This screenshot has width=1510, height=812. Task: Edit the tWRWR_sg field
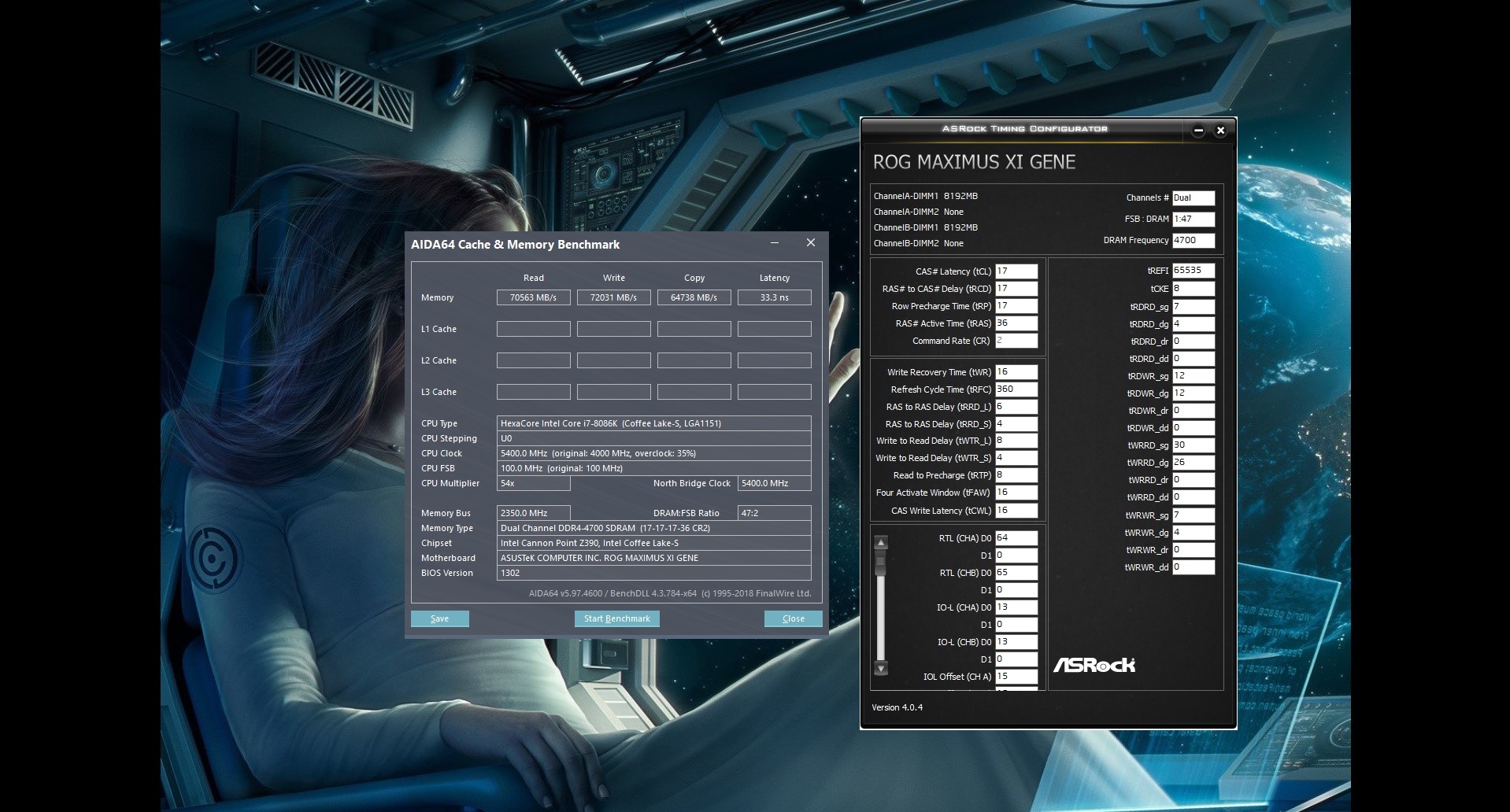[x=1194, y=515]
